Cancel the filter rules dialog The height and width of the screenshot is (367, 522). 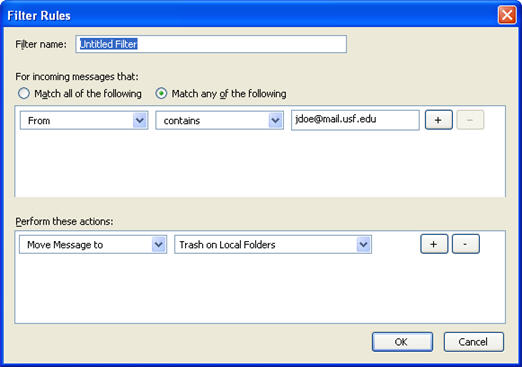pos(473,342)
